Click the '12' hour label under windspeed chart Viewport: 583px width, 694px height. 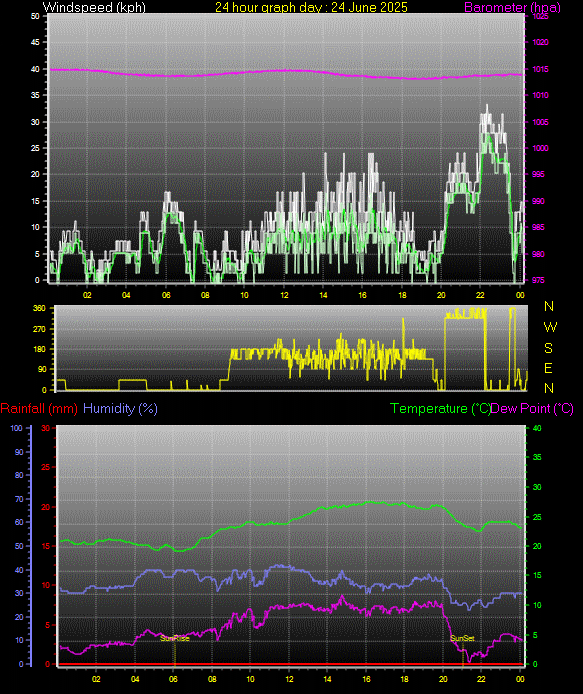pos(284,295)
